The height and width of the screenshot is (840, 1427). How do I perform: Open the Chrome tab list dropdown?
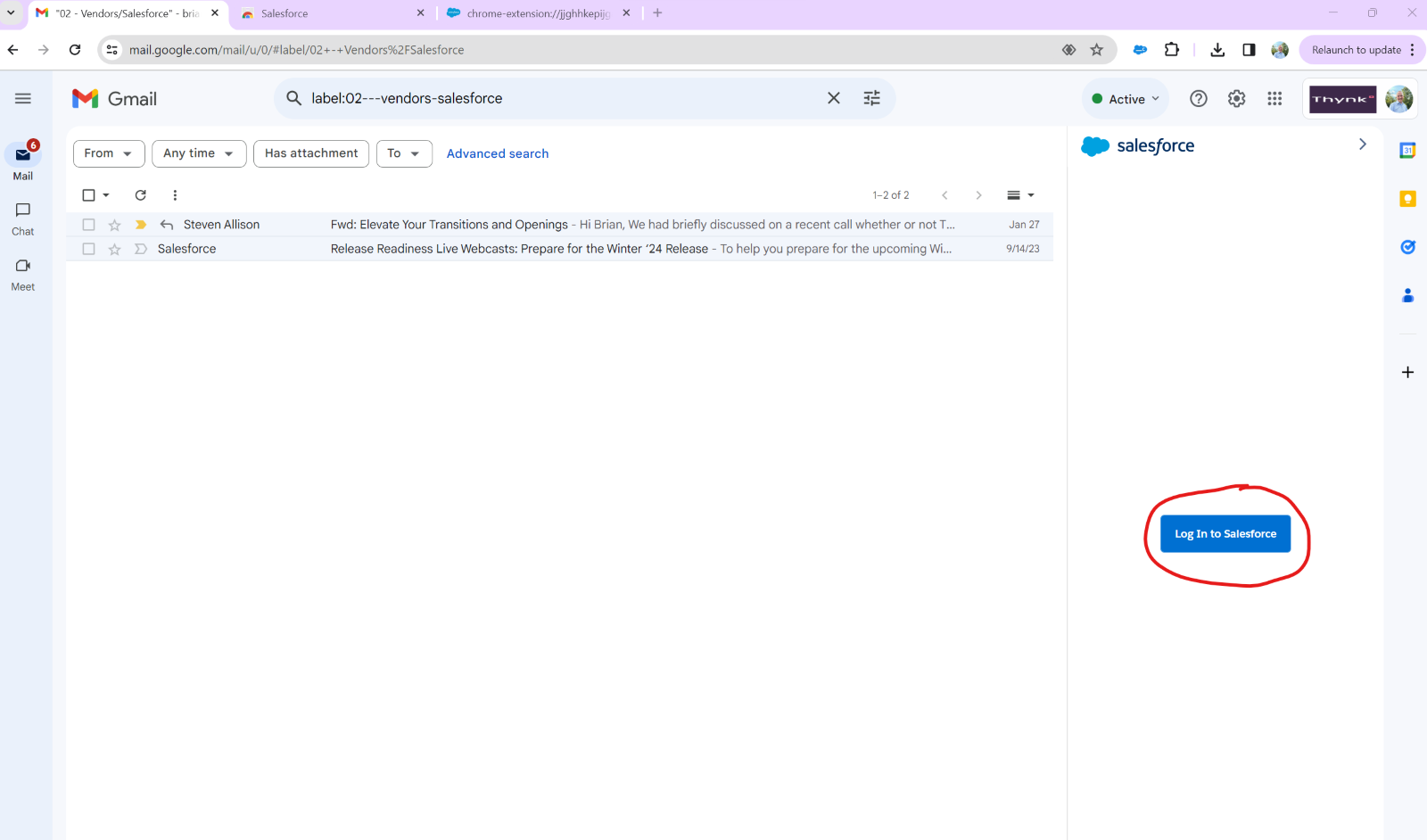click(x=11, y=13)
